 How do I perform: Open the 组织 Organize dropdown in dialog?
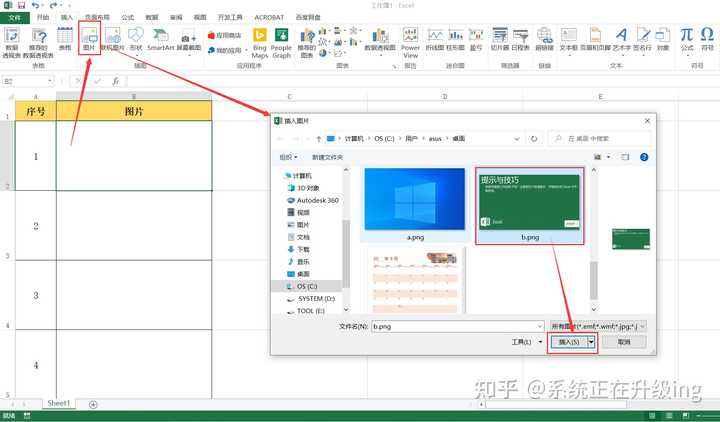[x=288, y=157]
